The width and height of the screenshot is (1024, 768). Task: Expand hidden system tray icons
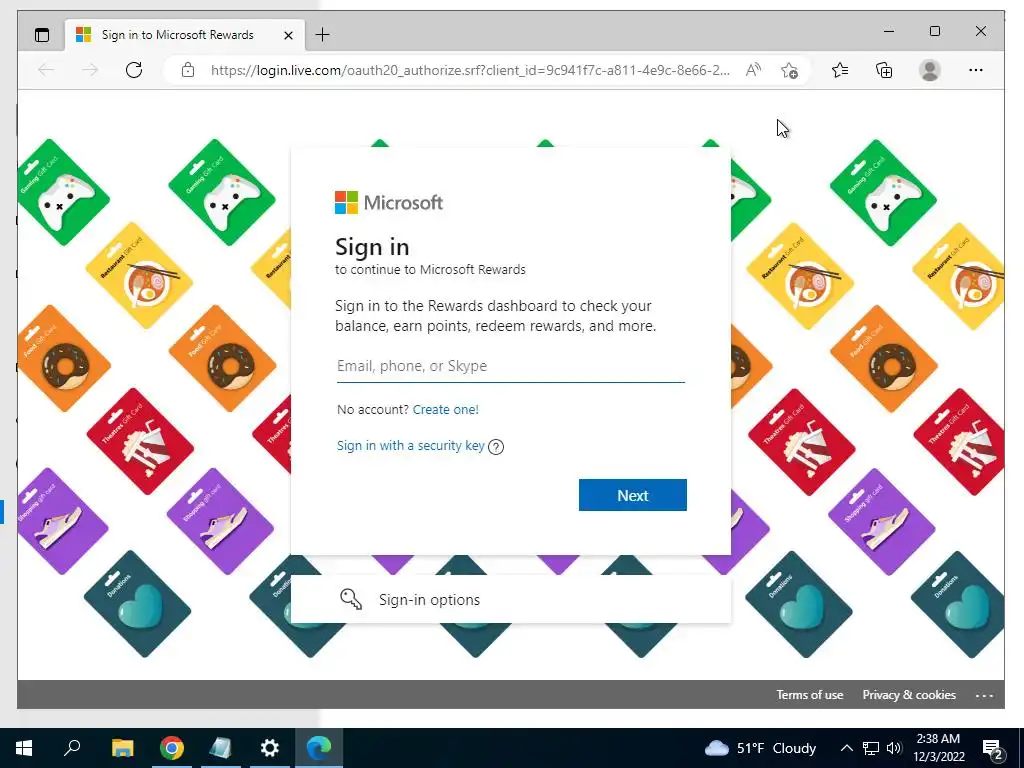(x=846, y=748)
